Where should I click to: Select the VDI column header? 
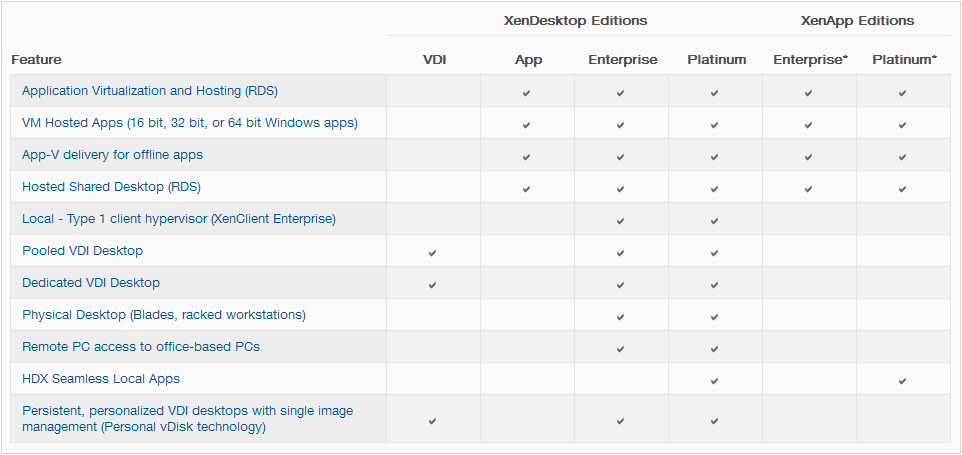point(434,59)
